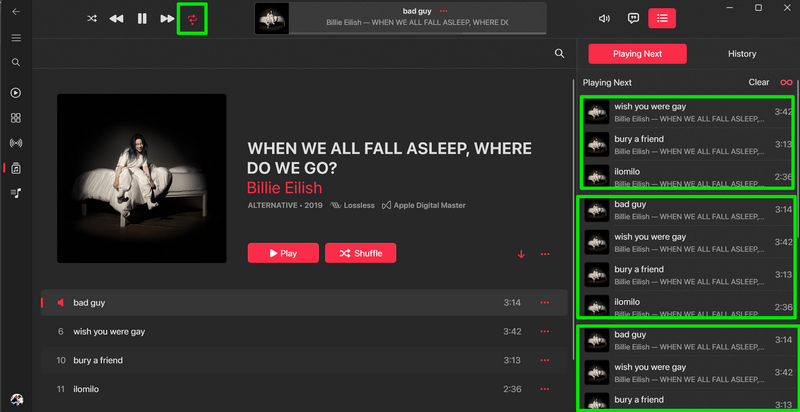
Task: Click the red Shuffle album button
Action: (360, 253)
